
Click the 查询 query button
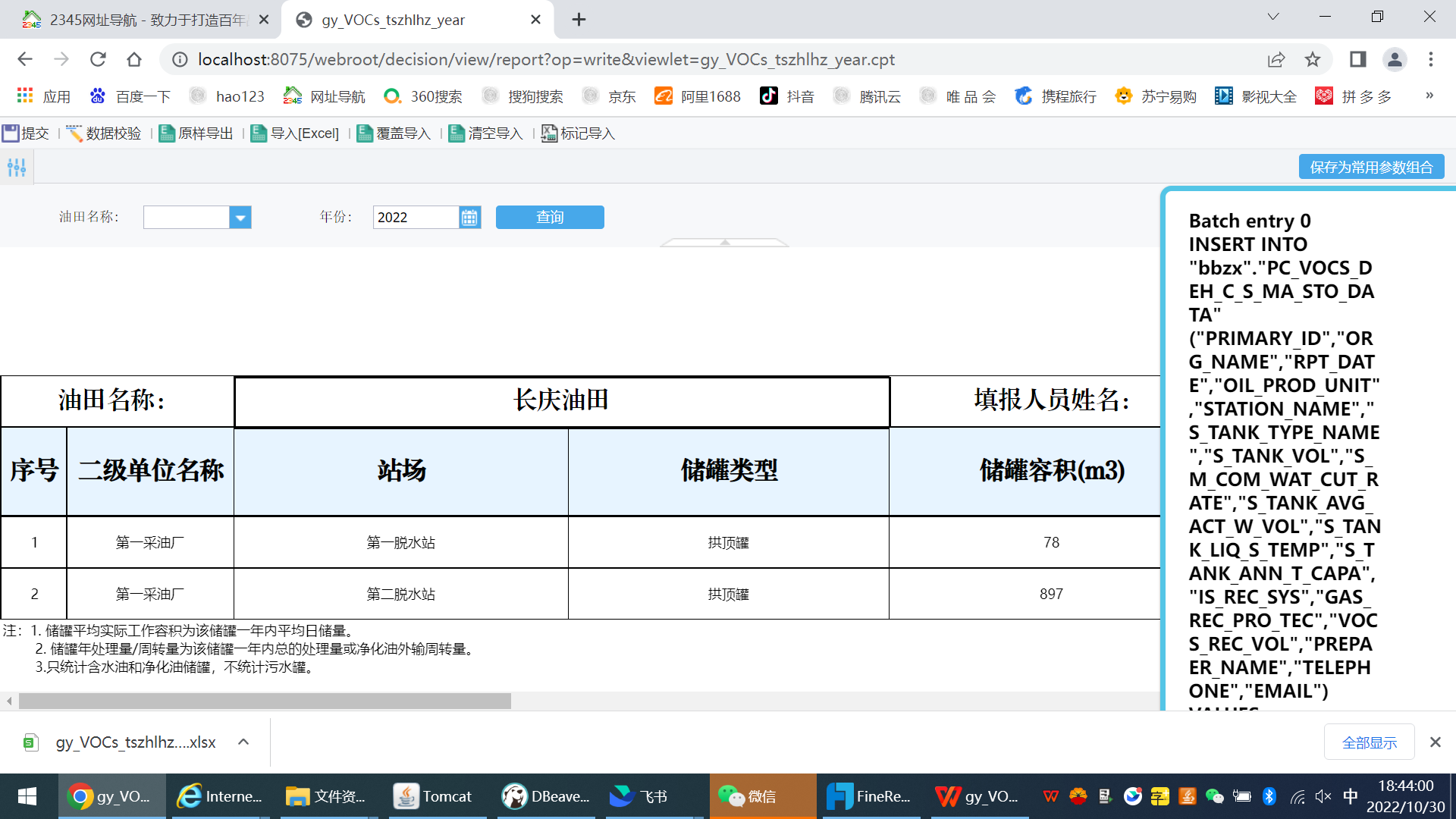(550, 218)
